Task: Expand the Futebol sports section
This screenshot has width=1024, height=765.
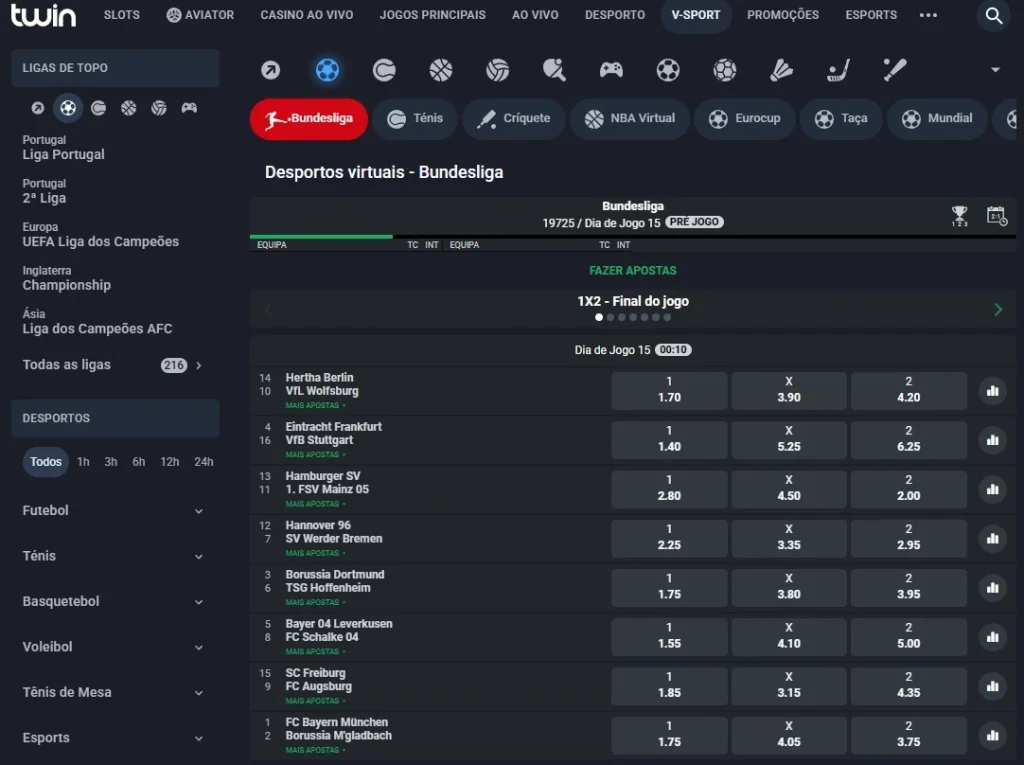Action: tap(114, 511)
